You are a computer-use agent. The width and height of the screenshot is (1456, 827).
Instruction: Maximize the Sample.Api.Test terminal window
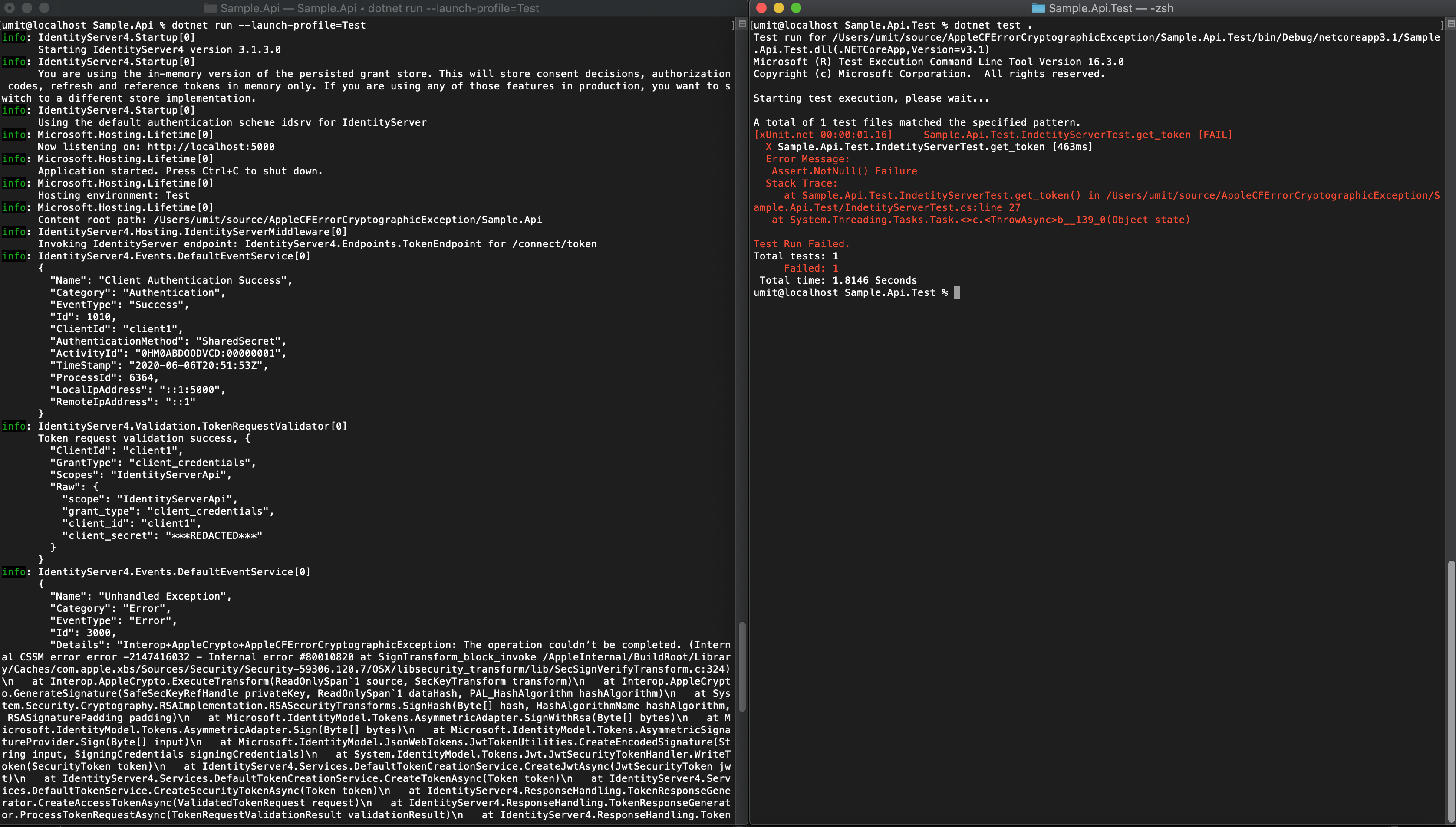point(796,8)
